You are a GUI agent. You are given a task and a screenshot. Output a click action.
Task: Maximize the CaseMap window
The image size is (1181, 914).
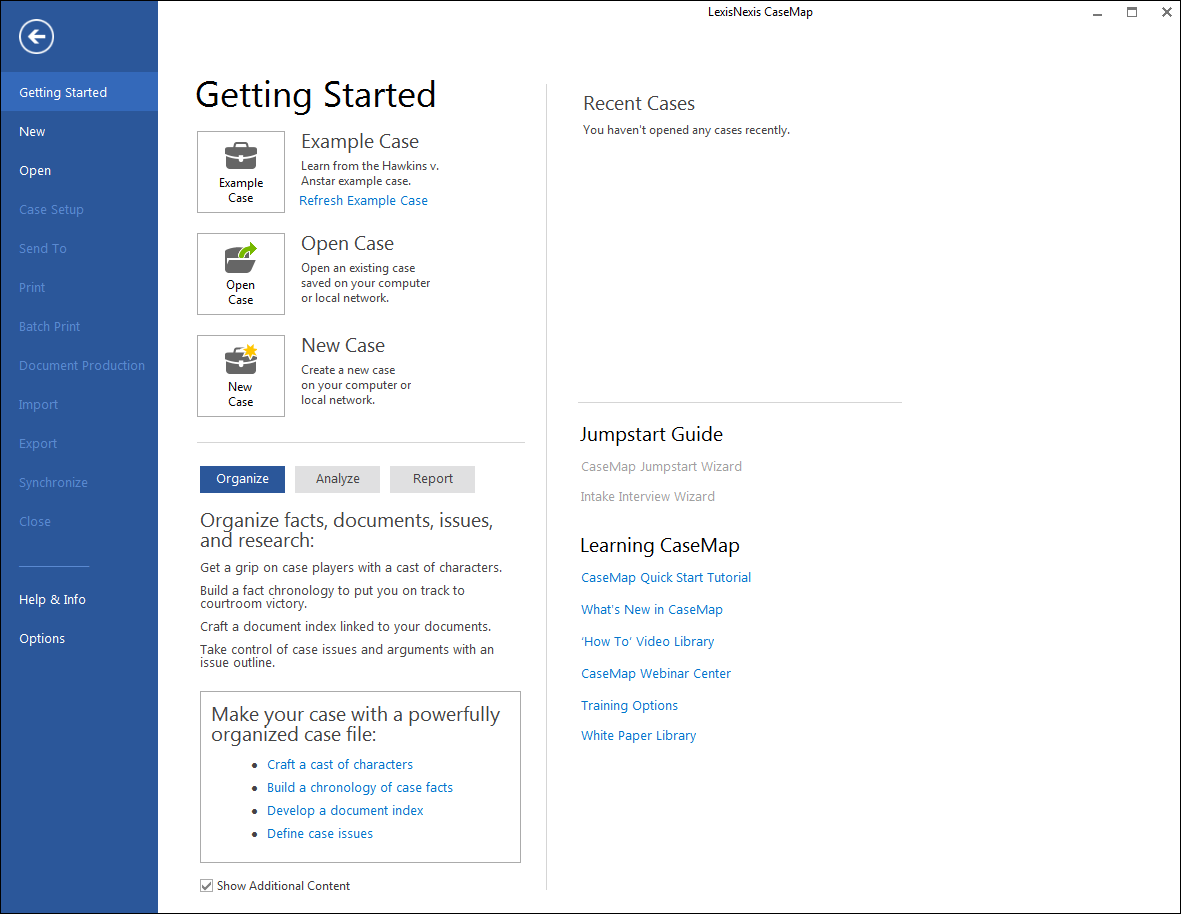[x=1132, y=13]
